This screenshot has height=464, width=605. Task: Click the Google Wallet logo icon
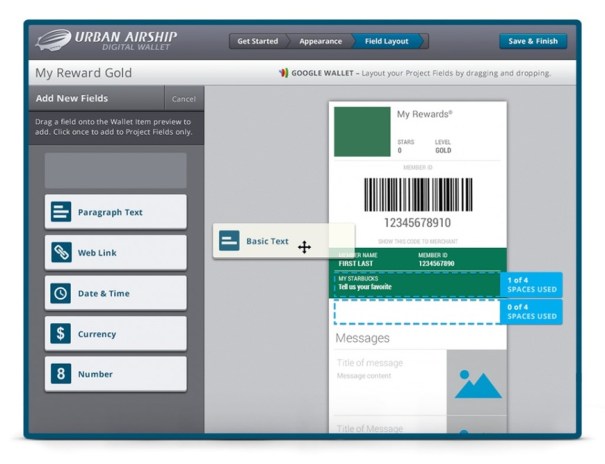pos(283,73)
